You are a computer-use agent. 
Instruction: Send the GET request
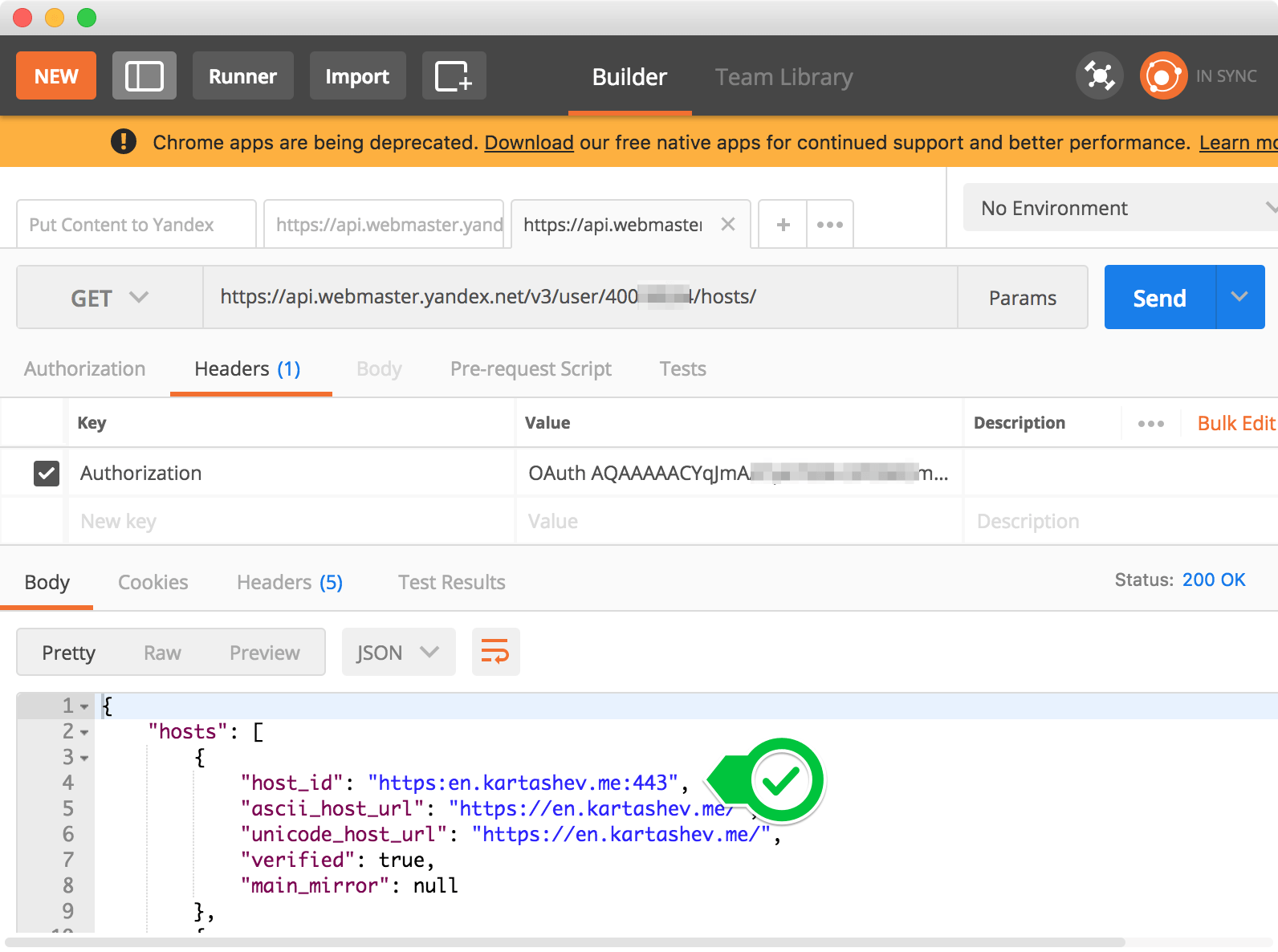tap(1160, 297)
